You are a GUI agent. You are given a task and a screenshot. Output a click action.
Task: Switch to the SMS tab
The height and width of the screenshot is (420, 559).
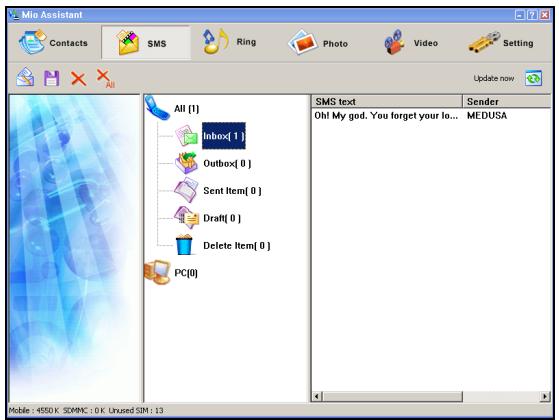[x=146, y=43]
